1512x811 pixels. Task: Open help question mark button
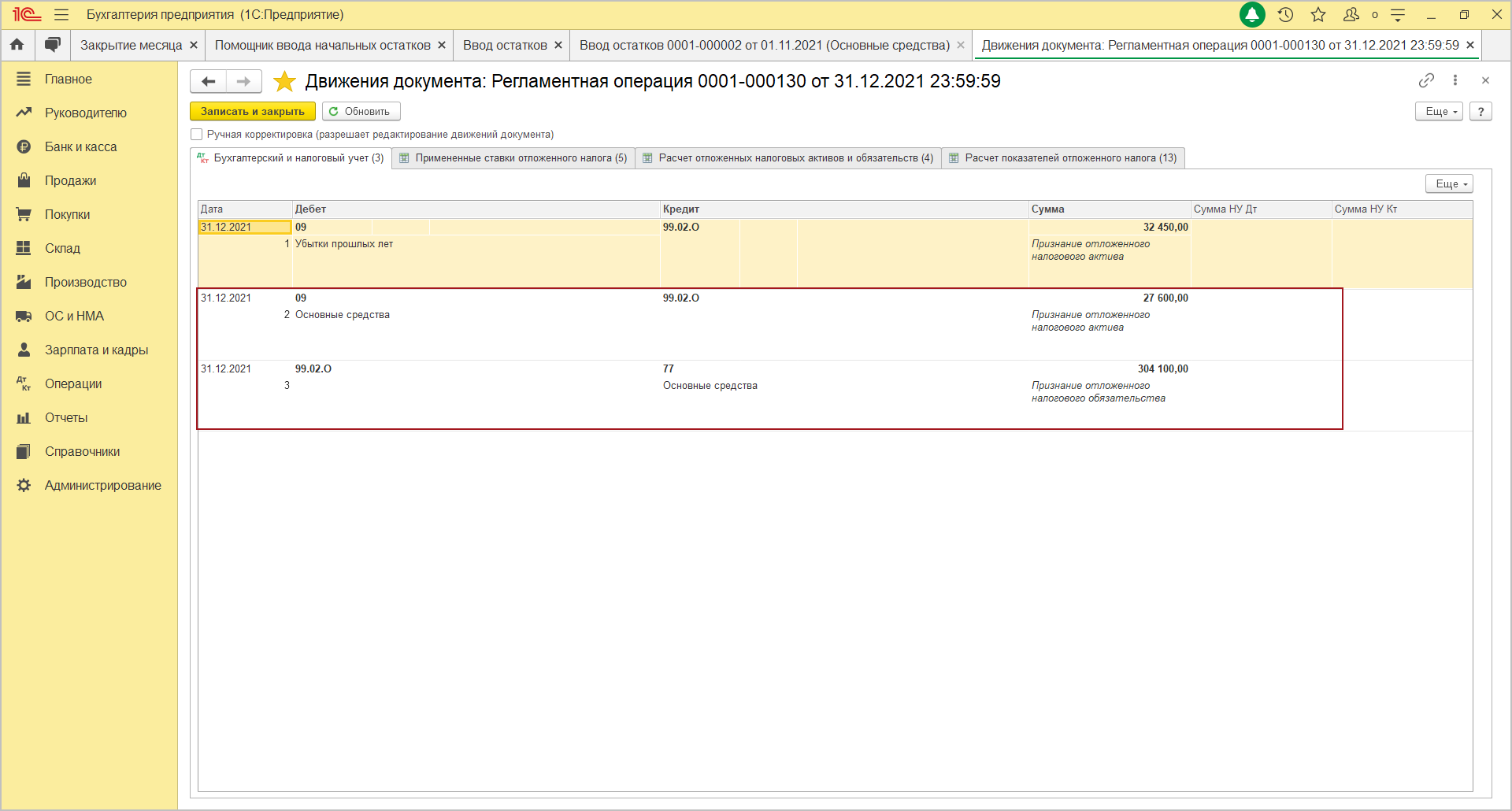tap(1480, 112)
